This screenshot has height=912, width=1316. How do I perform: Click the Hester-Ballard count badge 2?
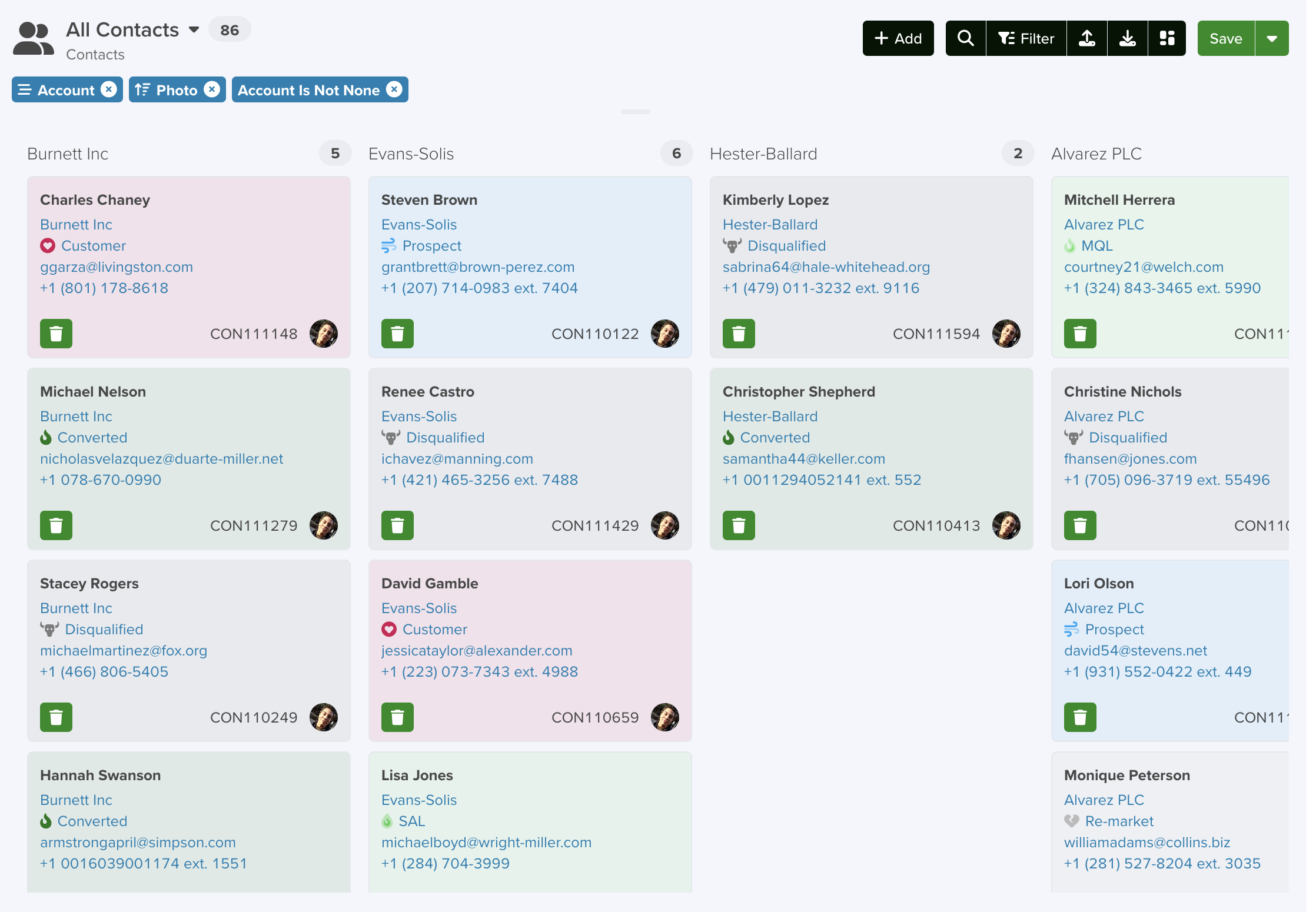[x=1018, y=154]
